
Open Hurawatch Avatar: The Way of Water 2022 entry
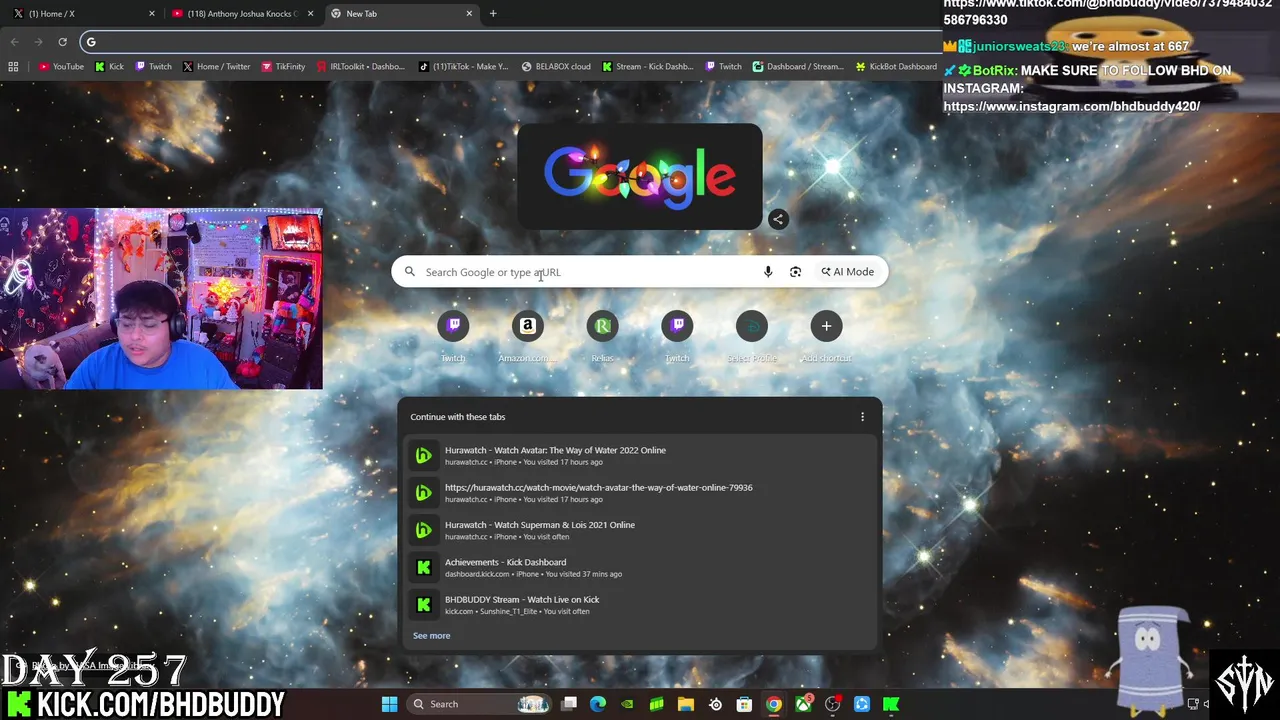(640, 455)
